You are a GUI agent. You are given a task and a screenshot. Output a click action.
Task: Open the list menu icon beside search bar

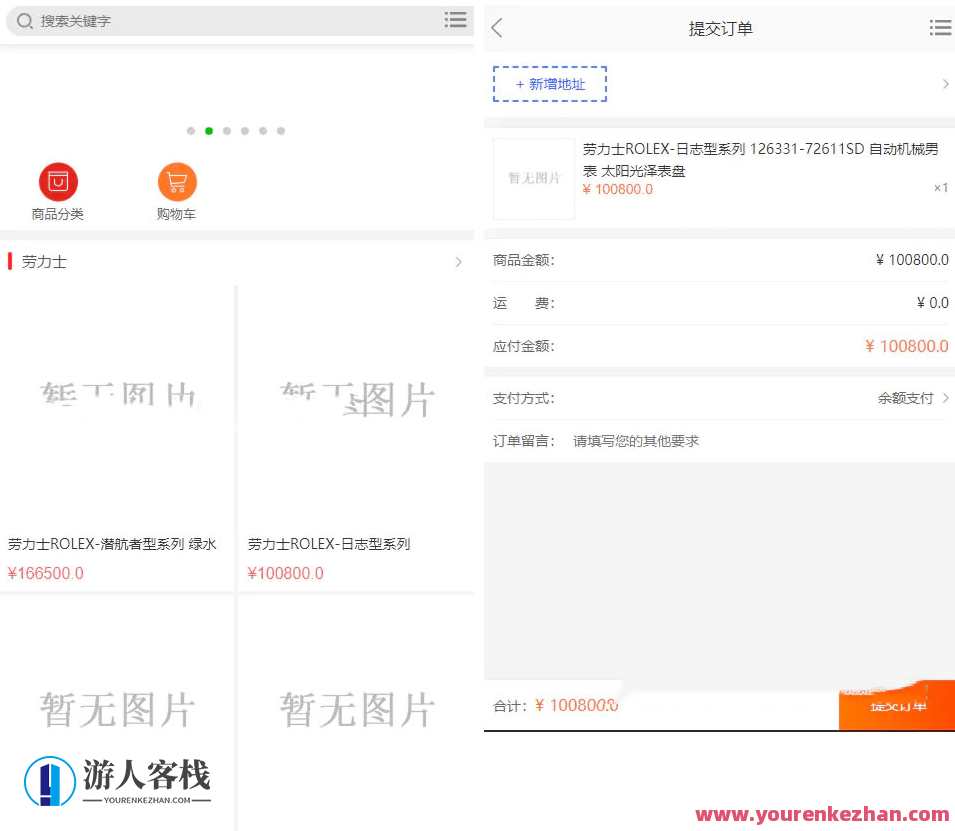coord(455,20)
